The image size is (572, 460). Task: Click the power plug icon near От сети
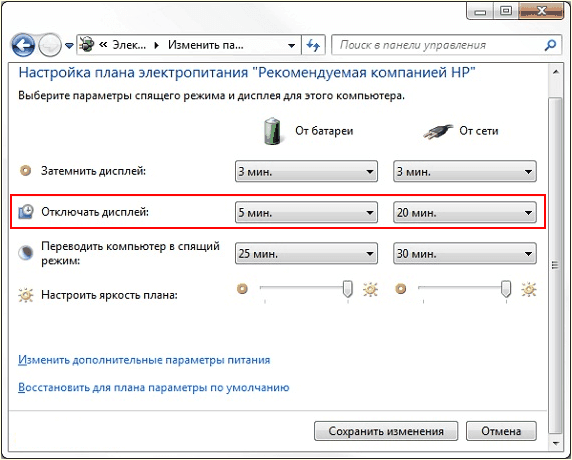[438, 132]
